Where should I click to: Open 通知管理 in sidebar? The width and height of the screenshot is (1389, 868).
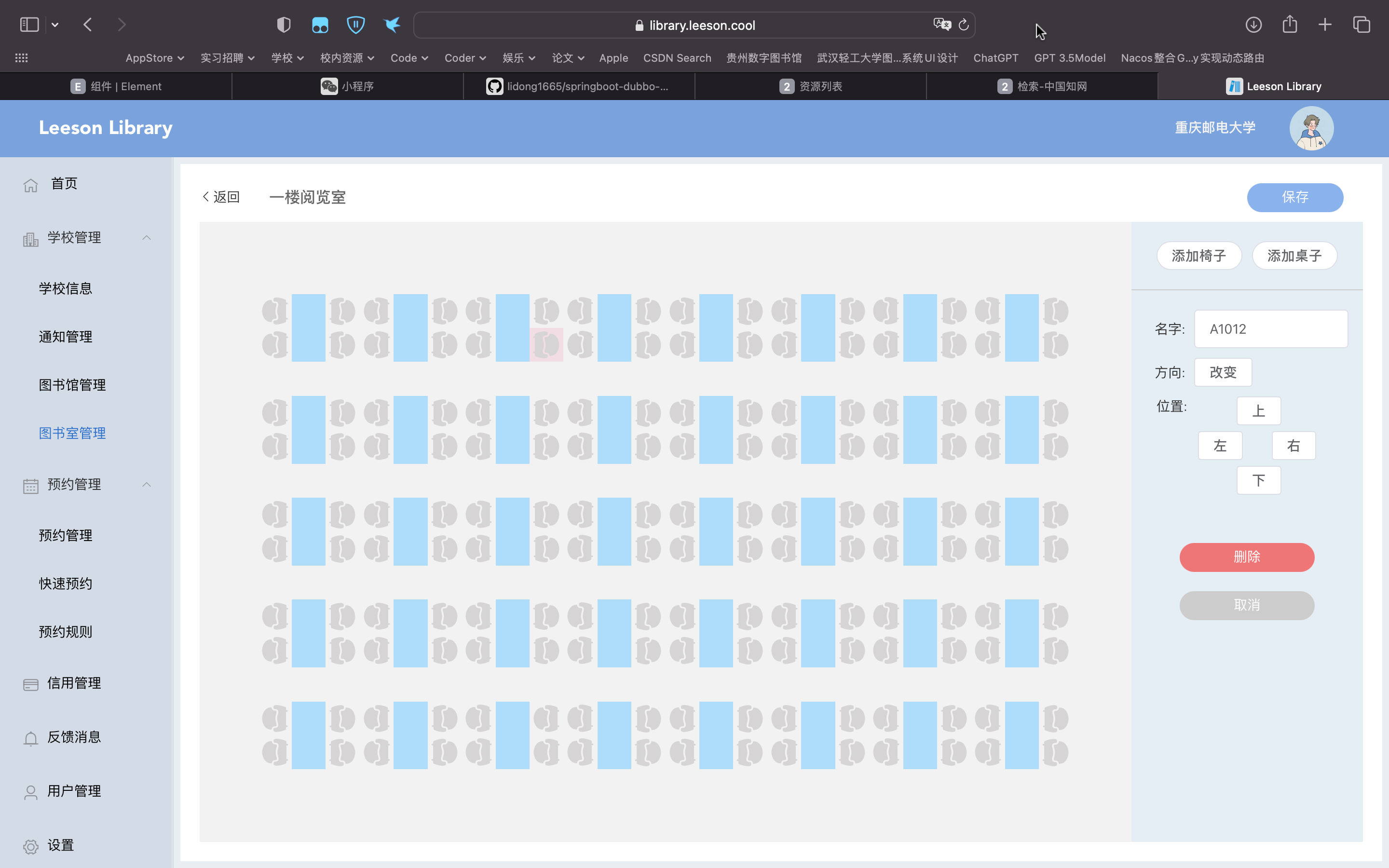pyautogui.click(x=66, y=337)
